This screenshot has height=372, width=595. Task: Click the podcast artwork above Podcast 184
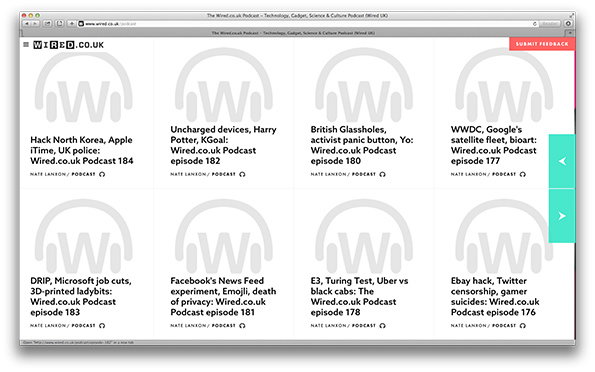[83, 87]
